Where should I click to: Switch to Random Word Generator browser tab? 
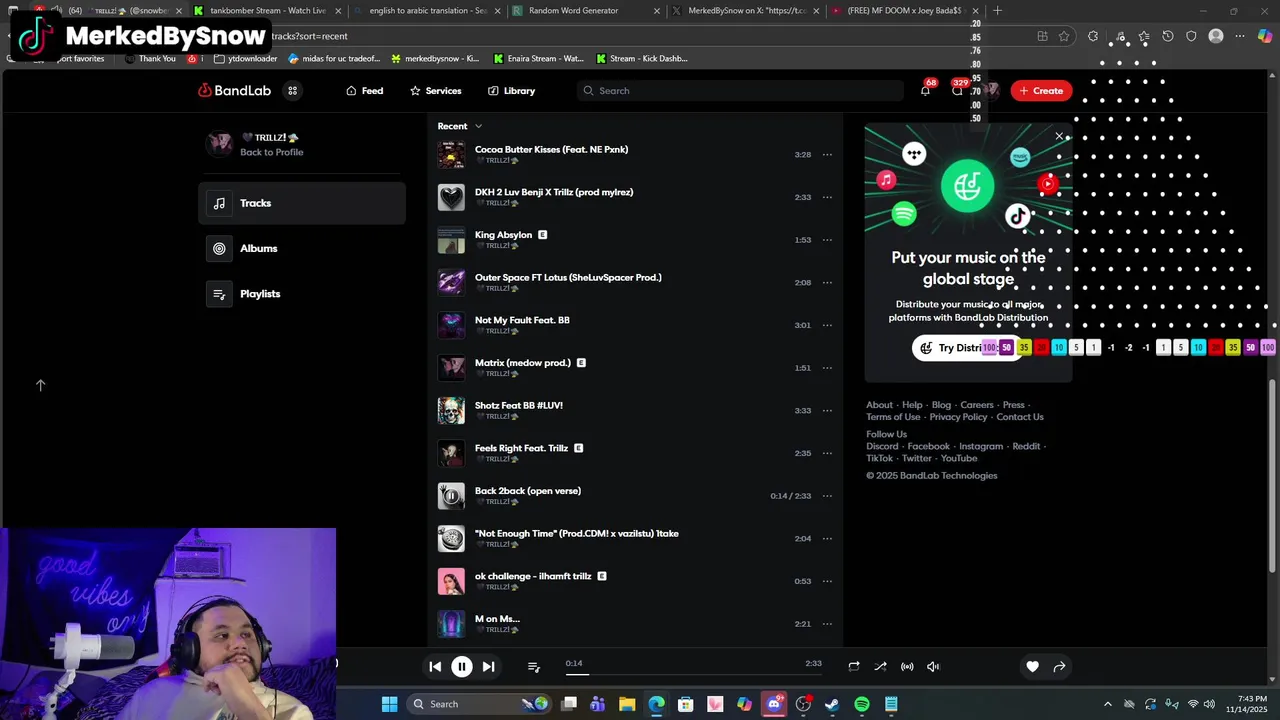586,11
